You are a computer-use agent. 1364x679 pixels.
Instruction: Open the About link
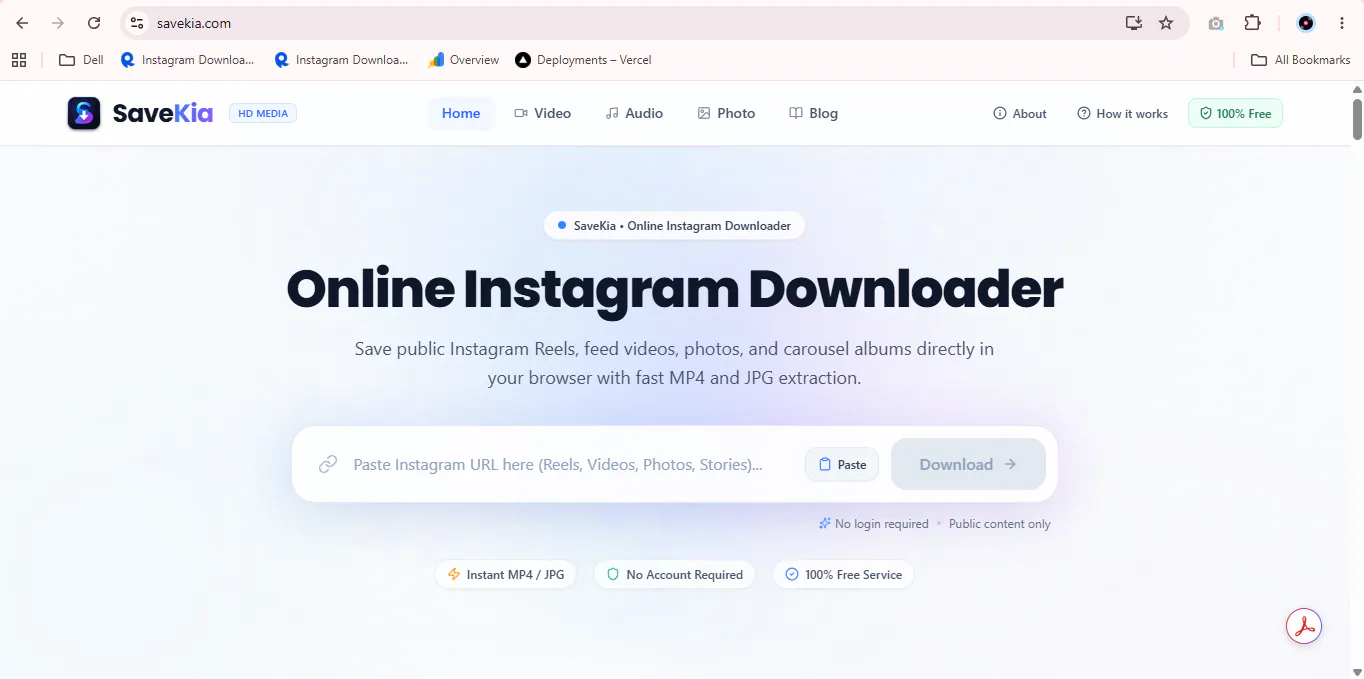pyautogui.click(x=1020, y=114)
